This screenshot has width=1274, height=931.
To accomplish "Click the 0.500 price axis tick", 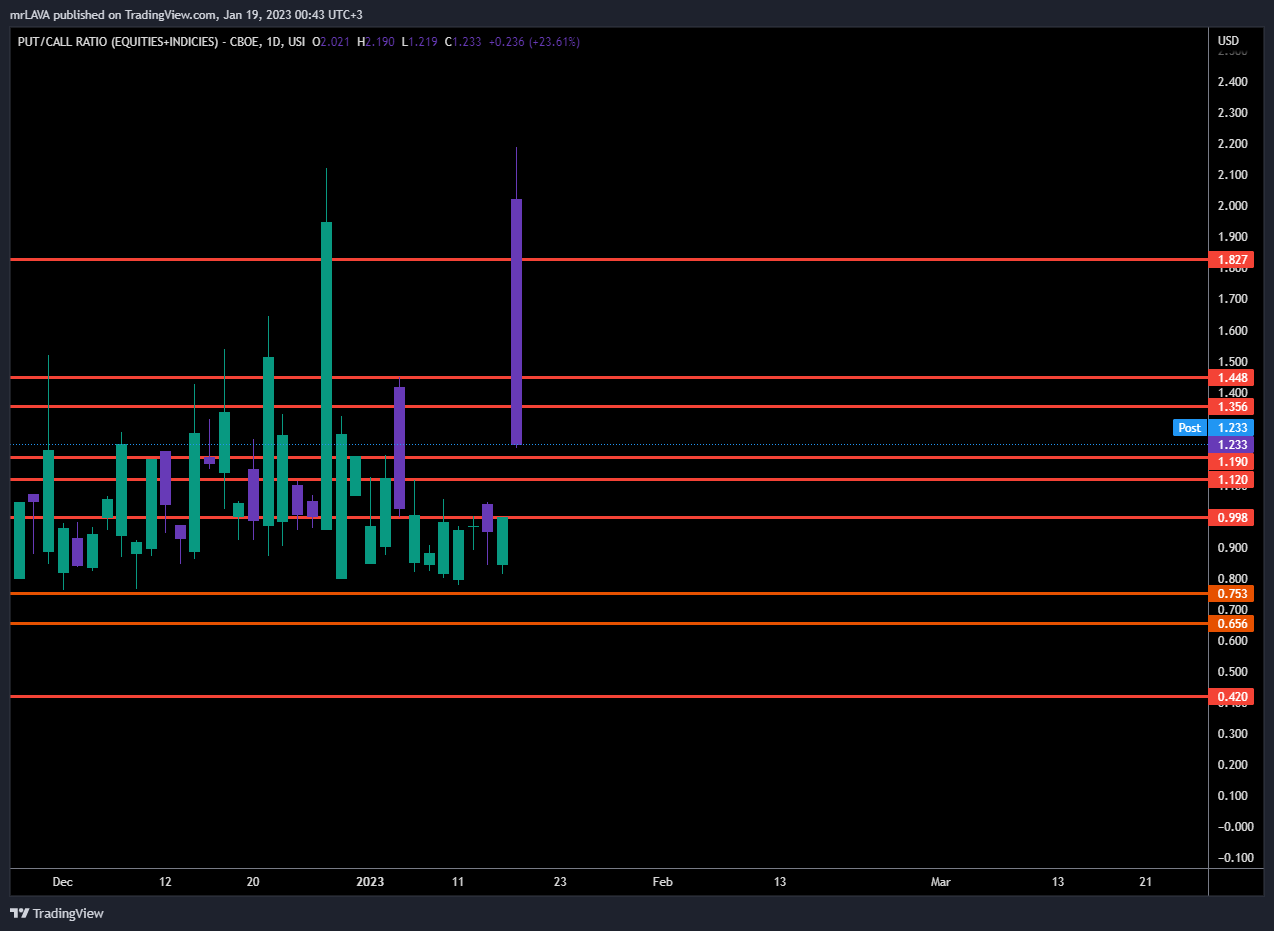I will point(1233,672).
